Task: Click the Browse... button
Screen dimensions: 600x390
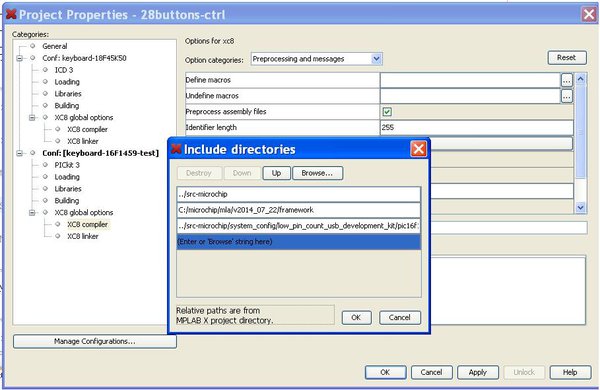Action: coord(317,173)
